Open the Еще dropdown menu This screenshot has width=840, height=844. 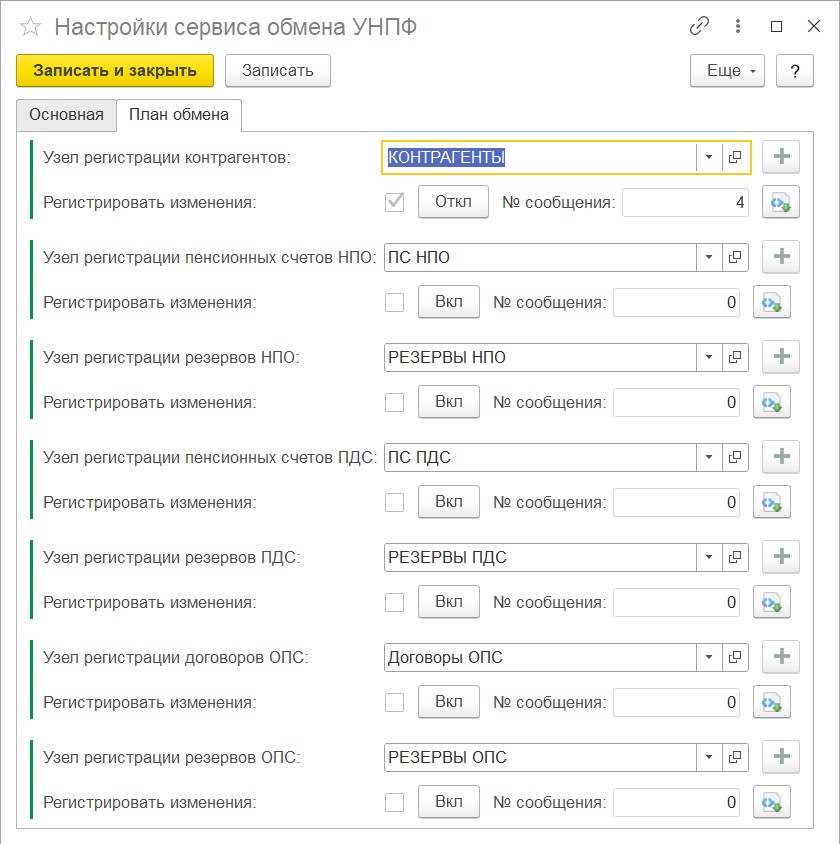point(727,71)
